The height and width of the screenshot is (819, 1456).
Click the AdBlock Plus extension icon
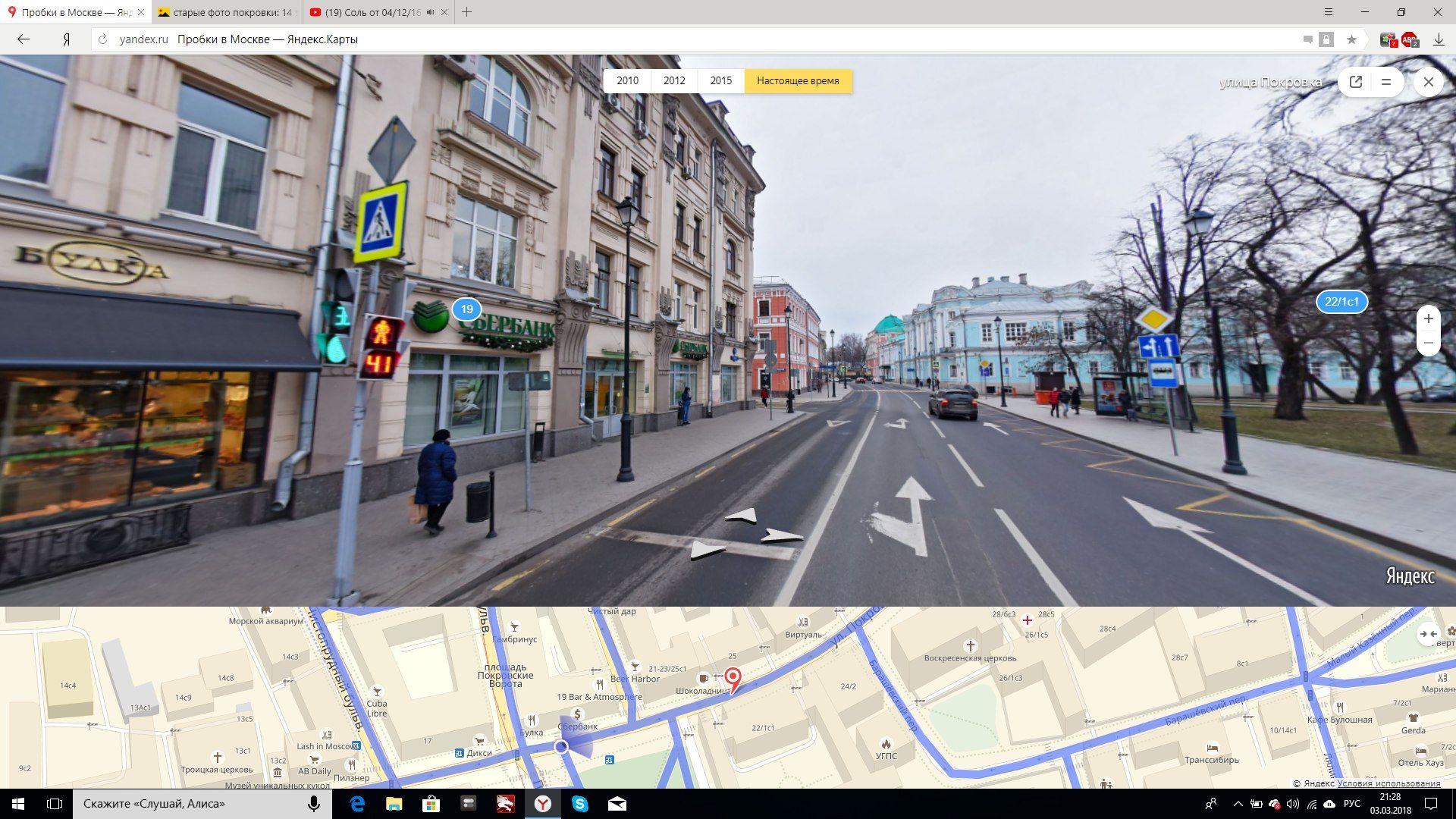tap(1409, 39)
